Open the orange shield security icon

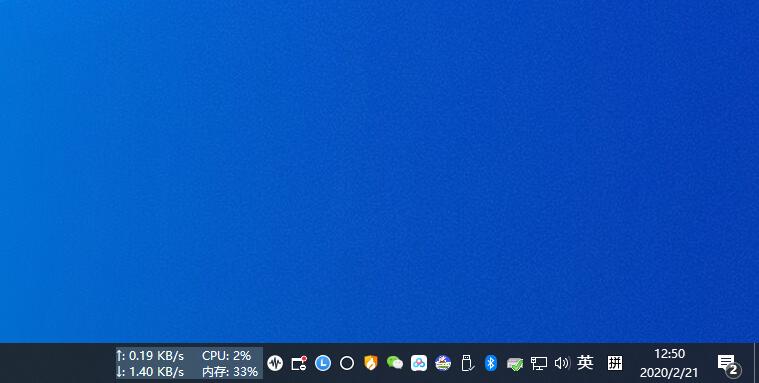click(370, 363)
